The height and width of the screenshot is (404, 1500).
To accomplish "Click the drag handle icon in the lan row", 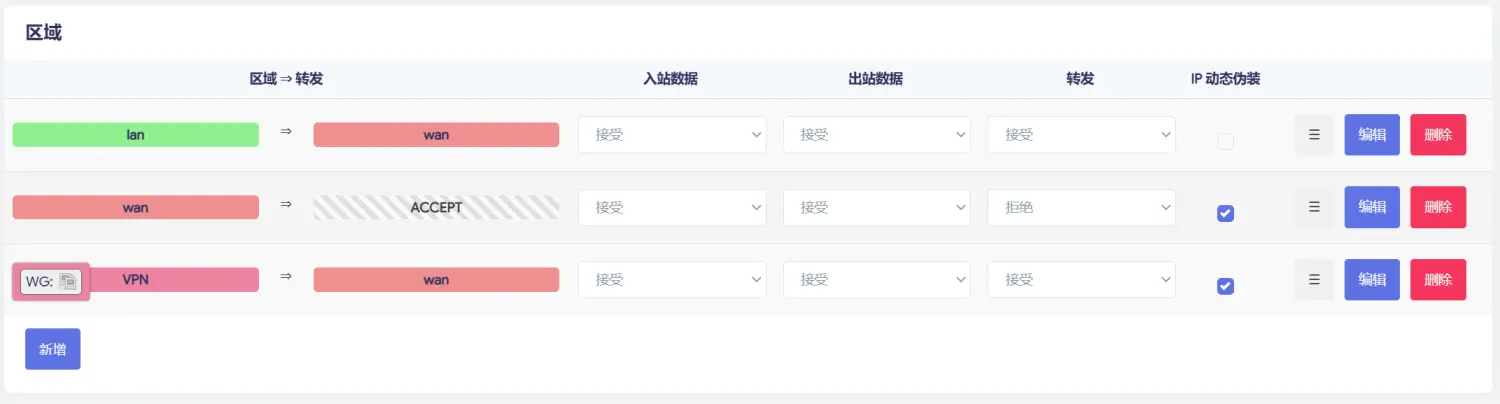I will pyautogui.click(x=1314, y=135).
